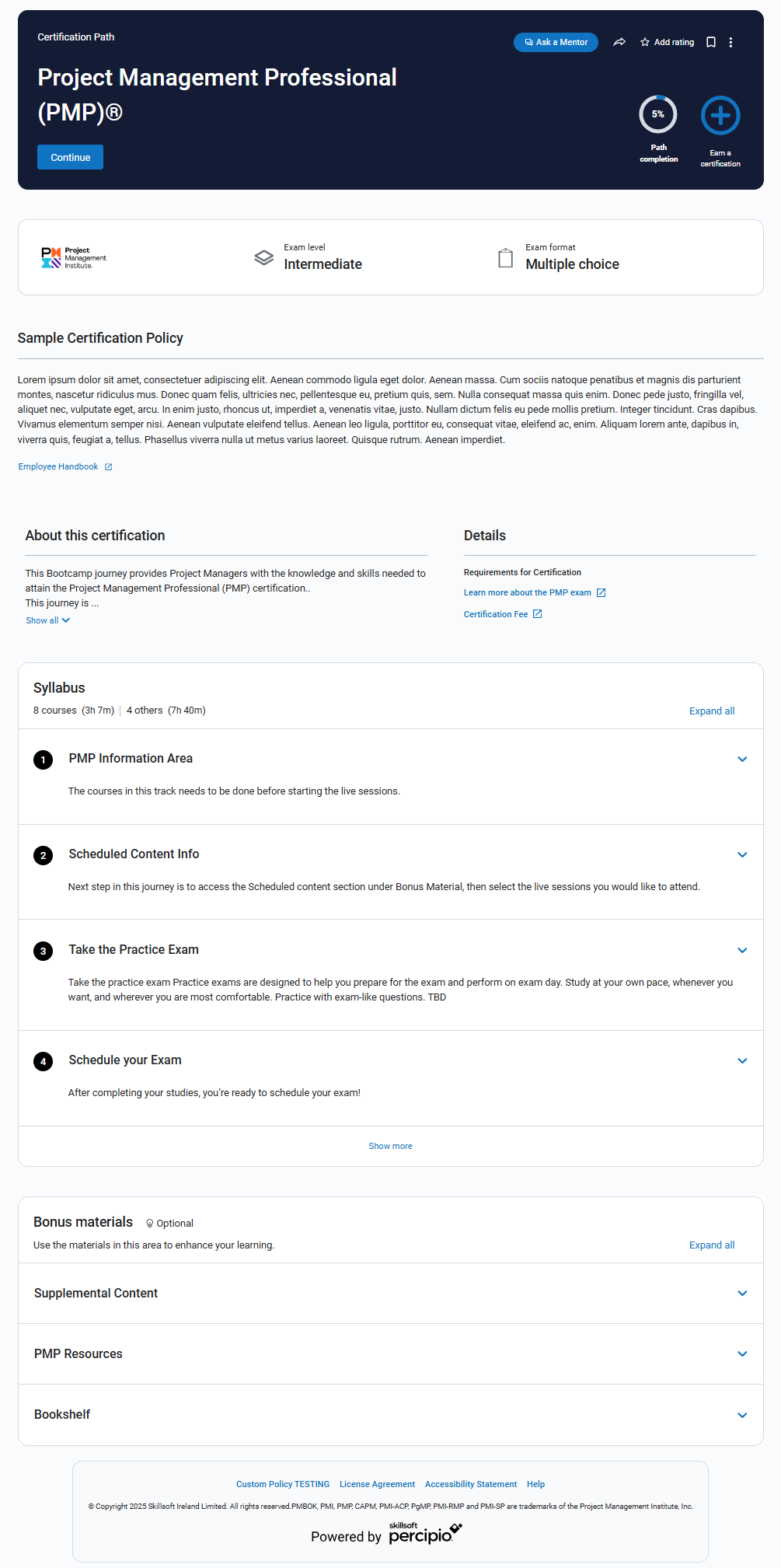Click the Add rating star
781x1568 pixels.
645,42
